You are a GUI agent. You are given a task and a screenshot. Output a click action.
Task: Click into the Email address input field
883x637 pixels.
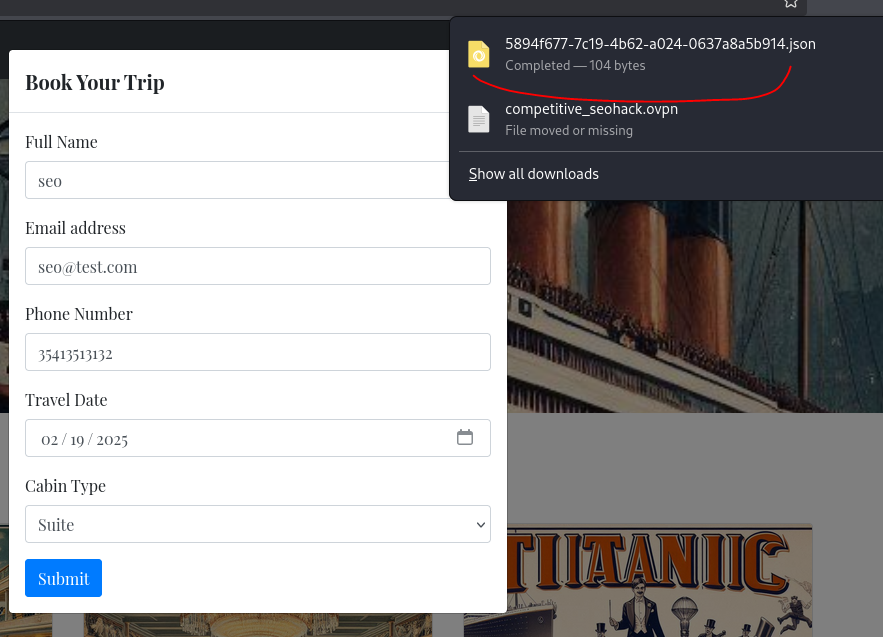pos(257,267)
